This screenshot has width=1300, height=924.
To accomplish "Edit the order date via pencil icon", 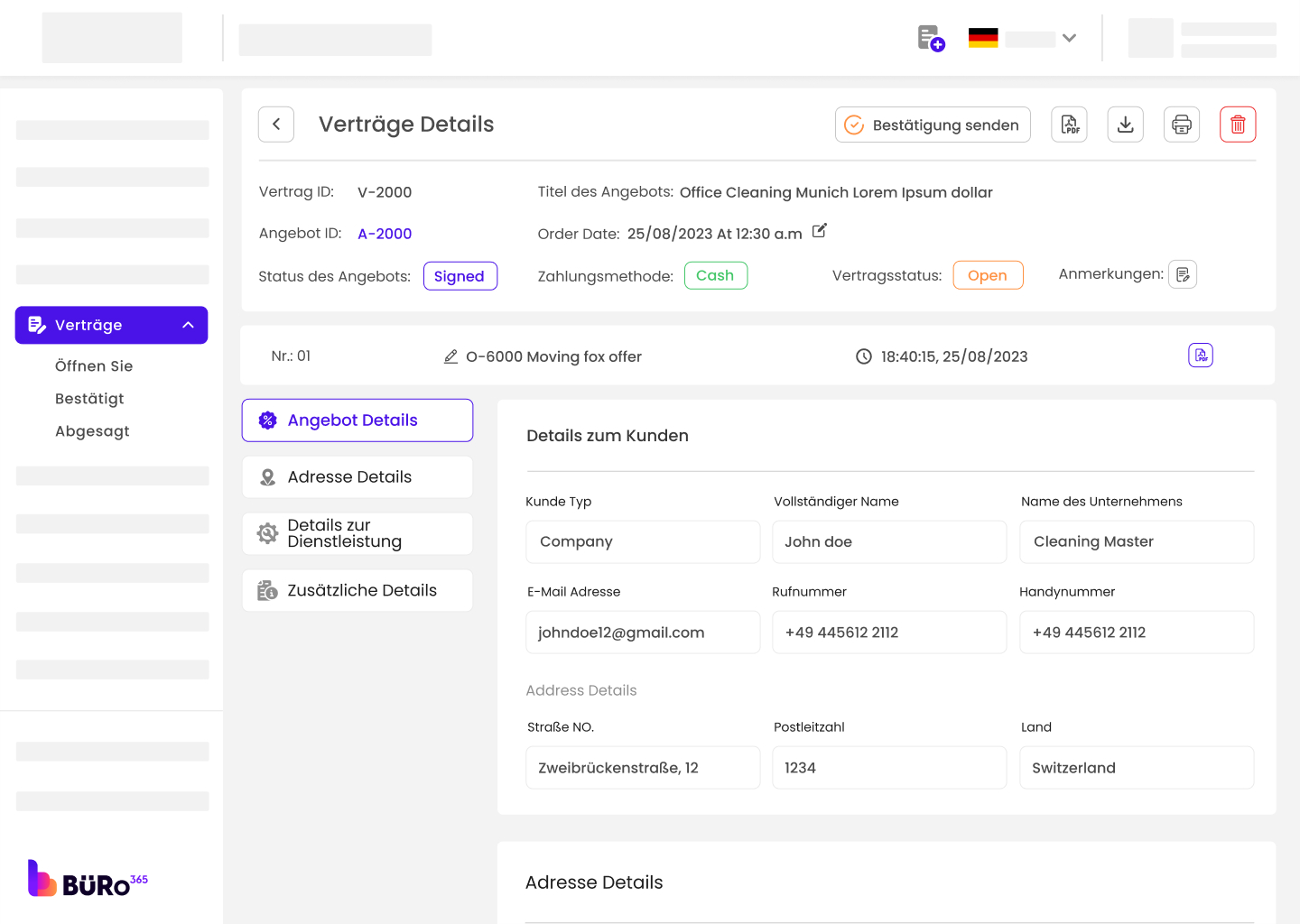I will [819, 231].
